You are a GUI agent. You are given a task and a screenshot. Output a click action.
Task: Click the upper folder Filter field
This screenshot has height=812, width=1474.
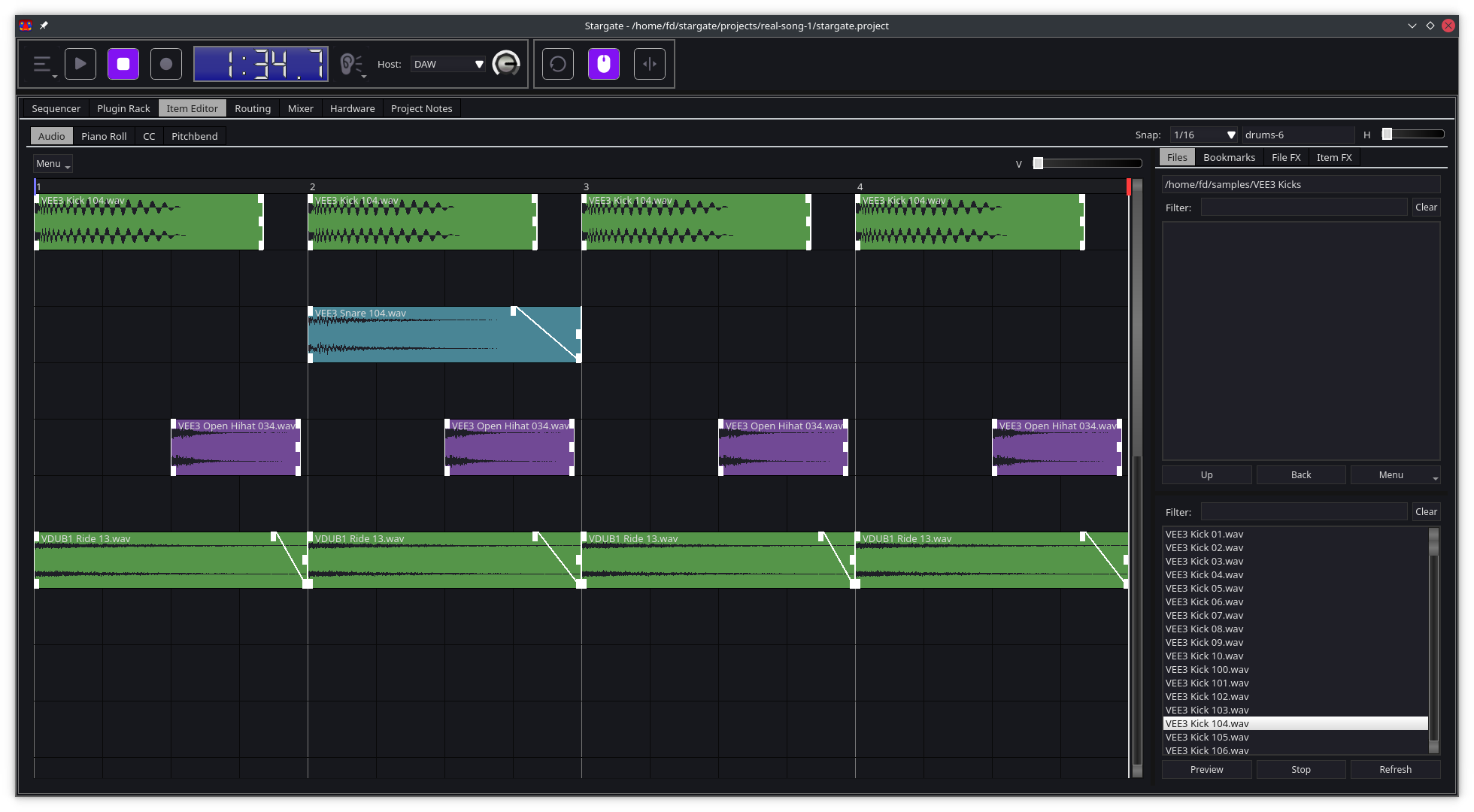(1303, 208)
